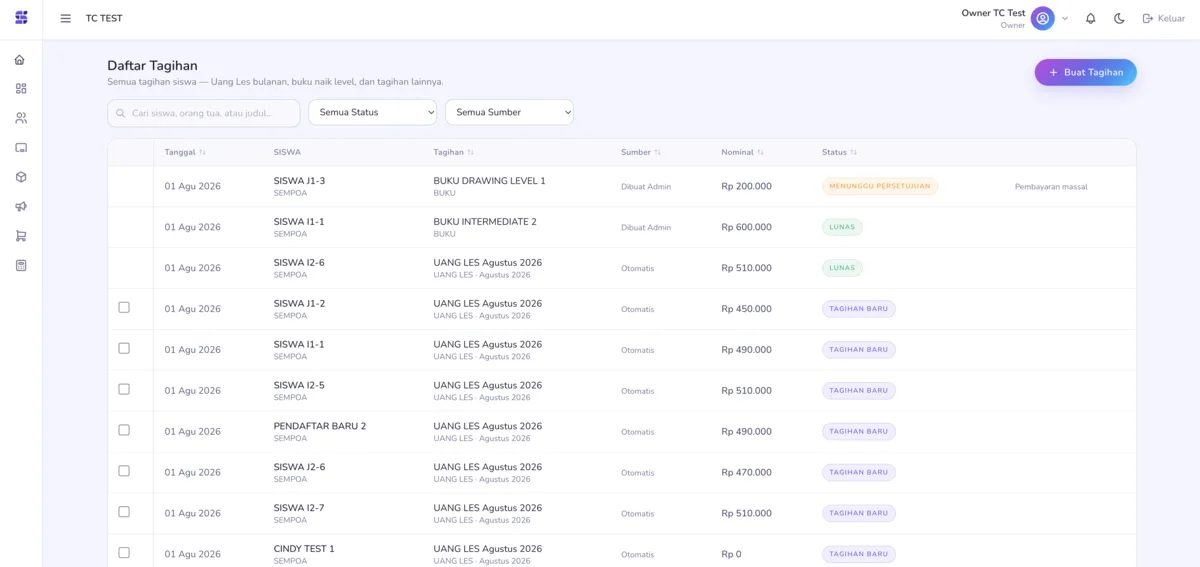Screen dimensions: 1200x567
Task: Open the hamburger menu next to TC TEST
Action: pyautogui.click(x=66, y=18)
